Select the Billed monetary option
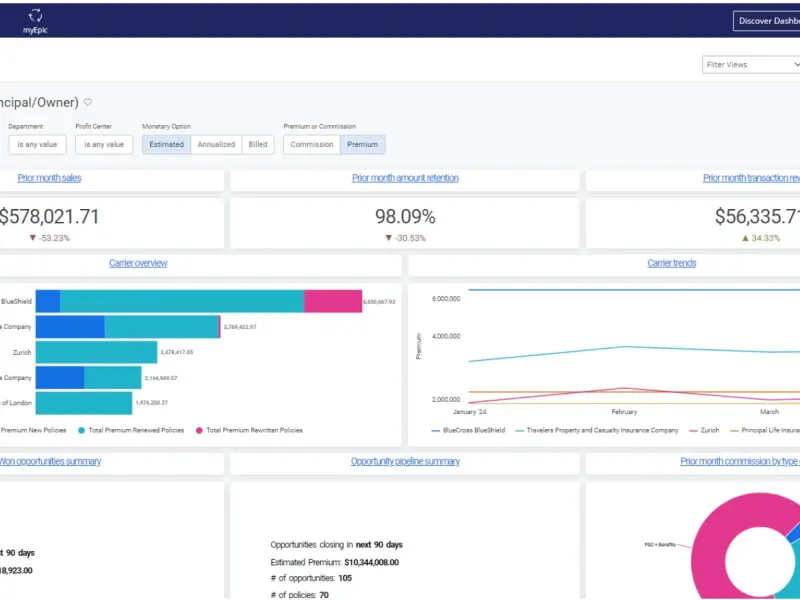The width and height of the screenshot is (800, 600). pos(258,144)
